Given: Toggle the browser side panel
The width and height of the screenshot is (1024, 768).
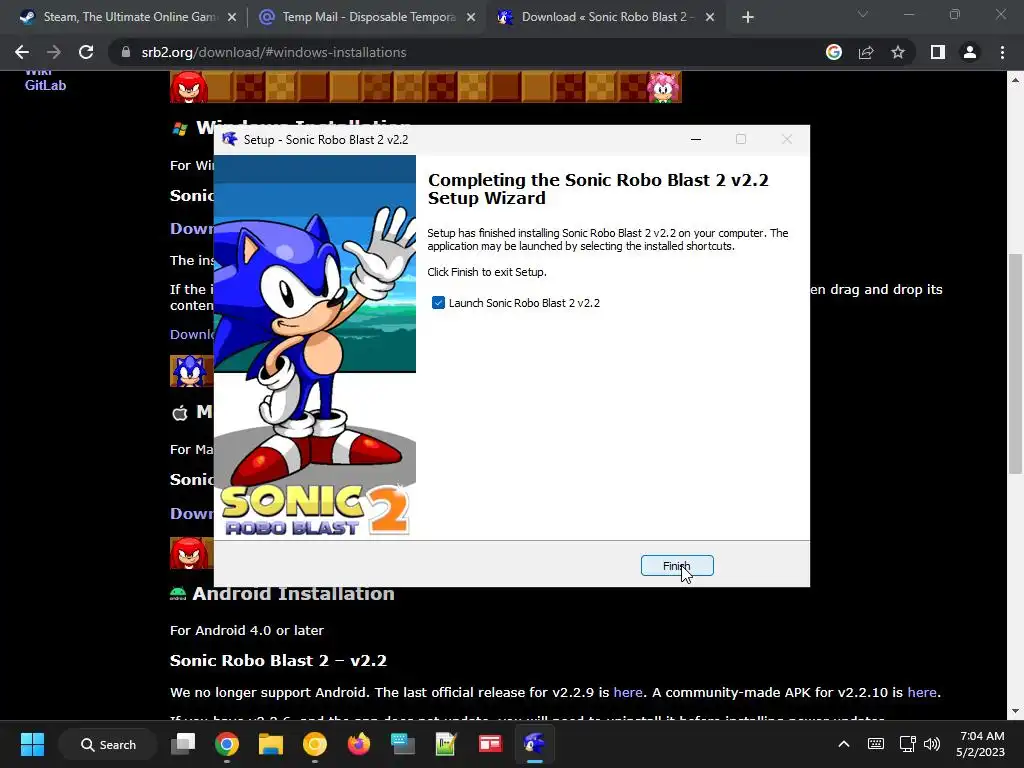Looking at the screenshot, I should click(938, 52).
